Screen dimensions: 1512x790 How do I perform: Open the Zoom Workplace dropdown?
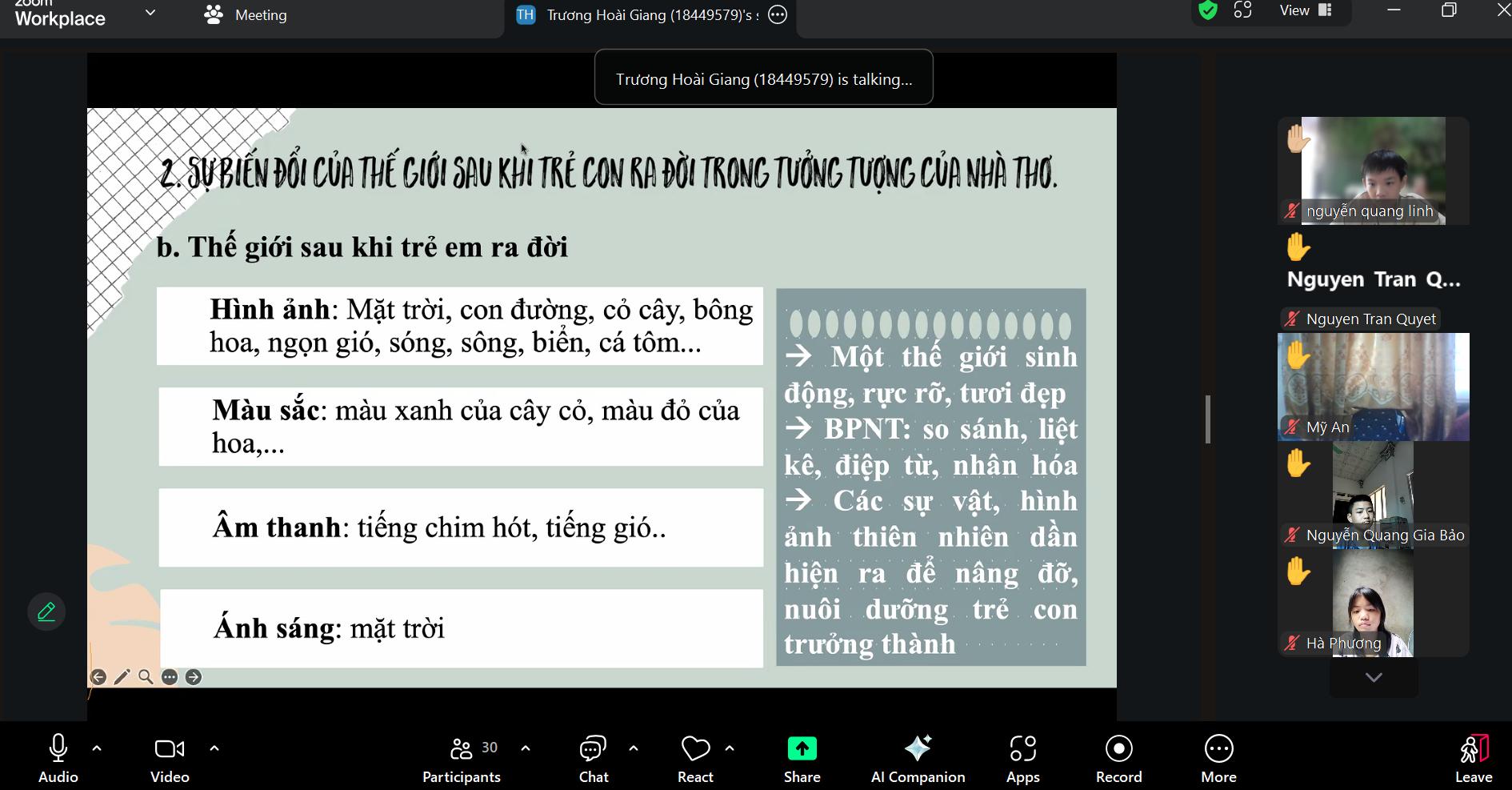[x=150, y=13]
